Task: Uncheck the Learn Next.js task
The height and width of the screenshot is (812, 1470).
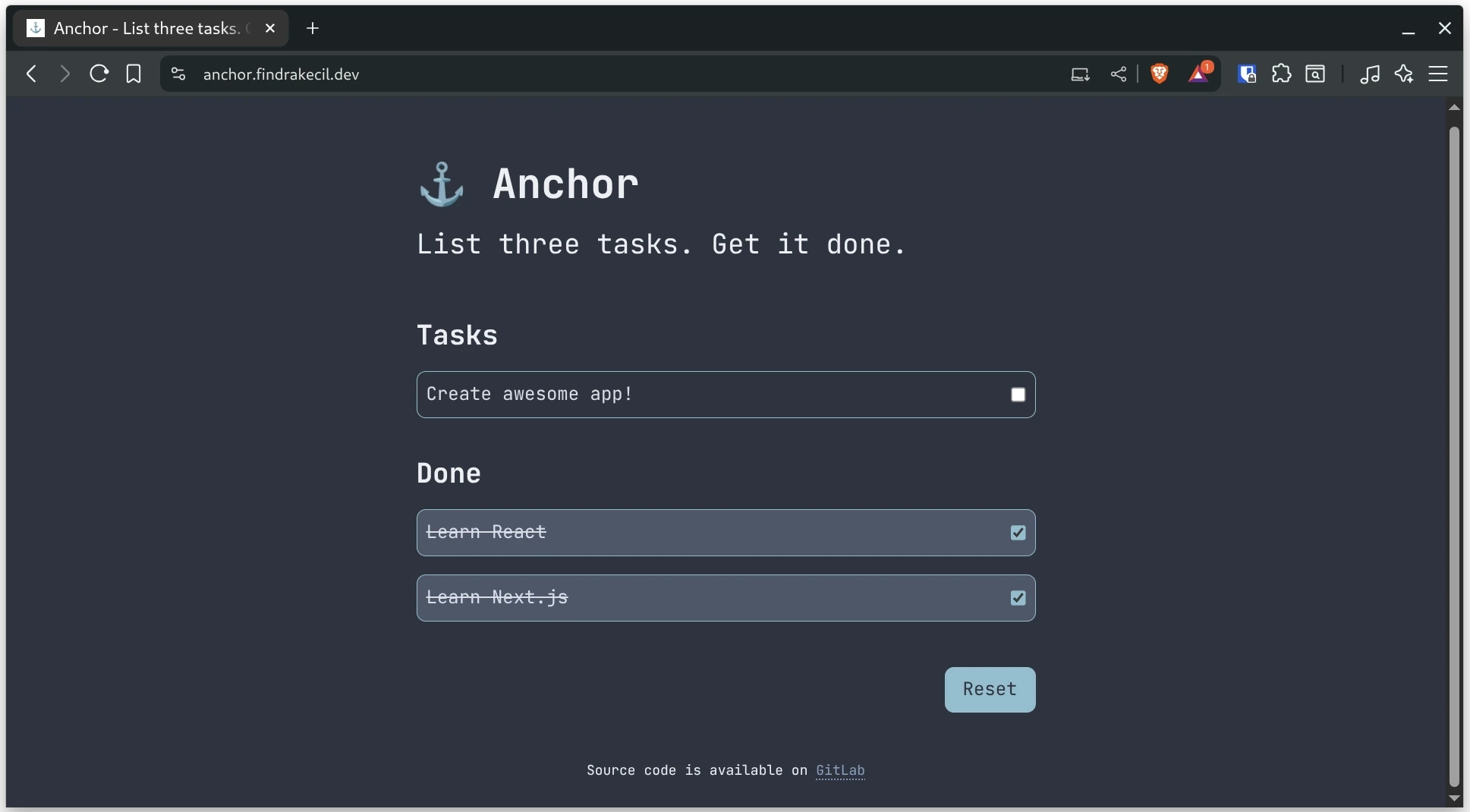Action: coord(1018,598)
